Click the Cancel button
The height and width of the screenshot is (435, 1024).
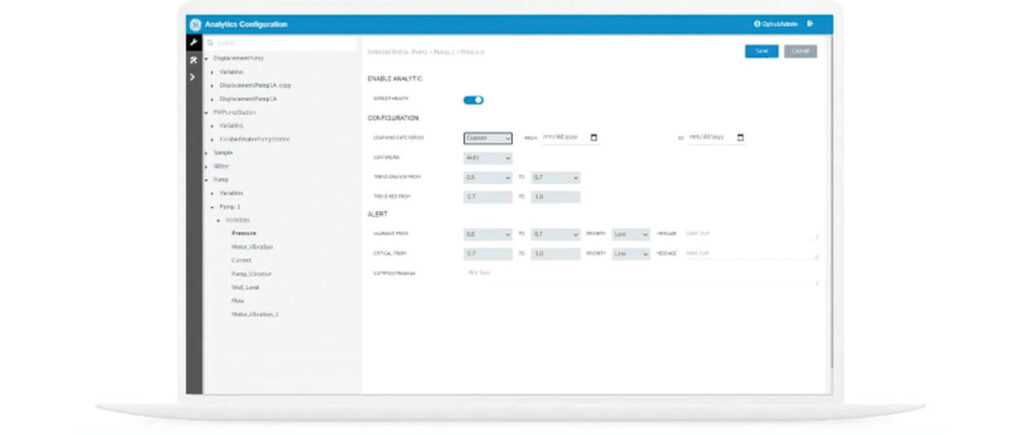pyautogui.click(x=800, y=51)
